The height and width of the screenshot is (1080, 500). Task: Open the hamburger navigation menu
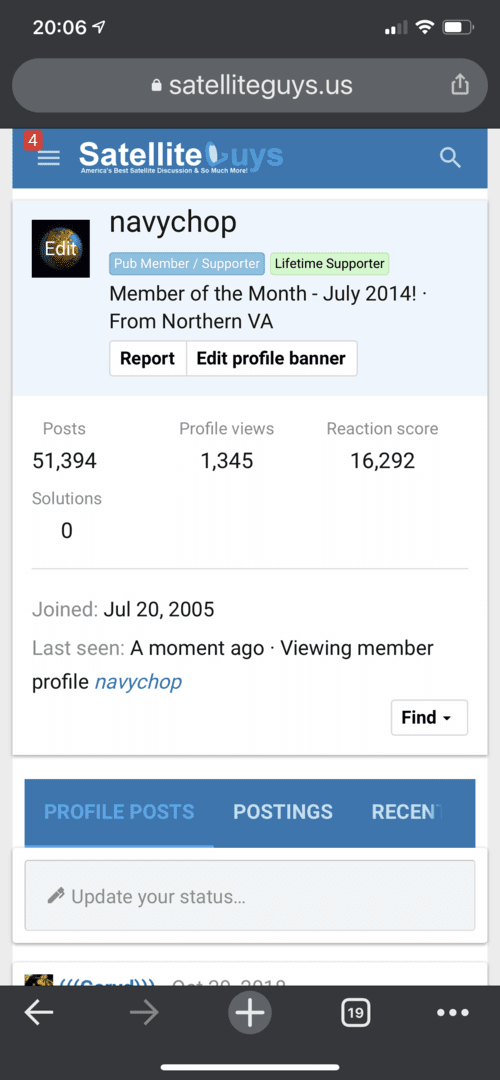tap(48, 158)
